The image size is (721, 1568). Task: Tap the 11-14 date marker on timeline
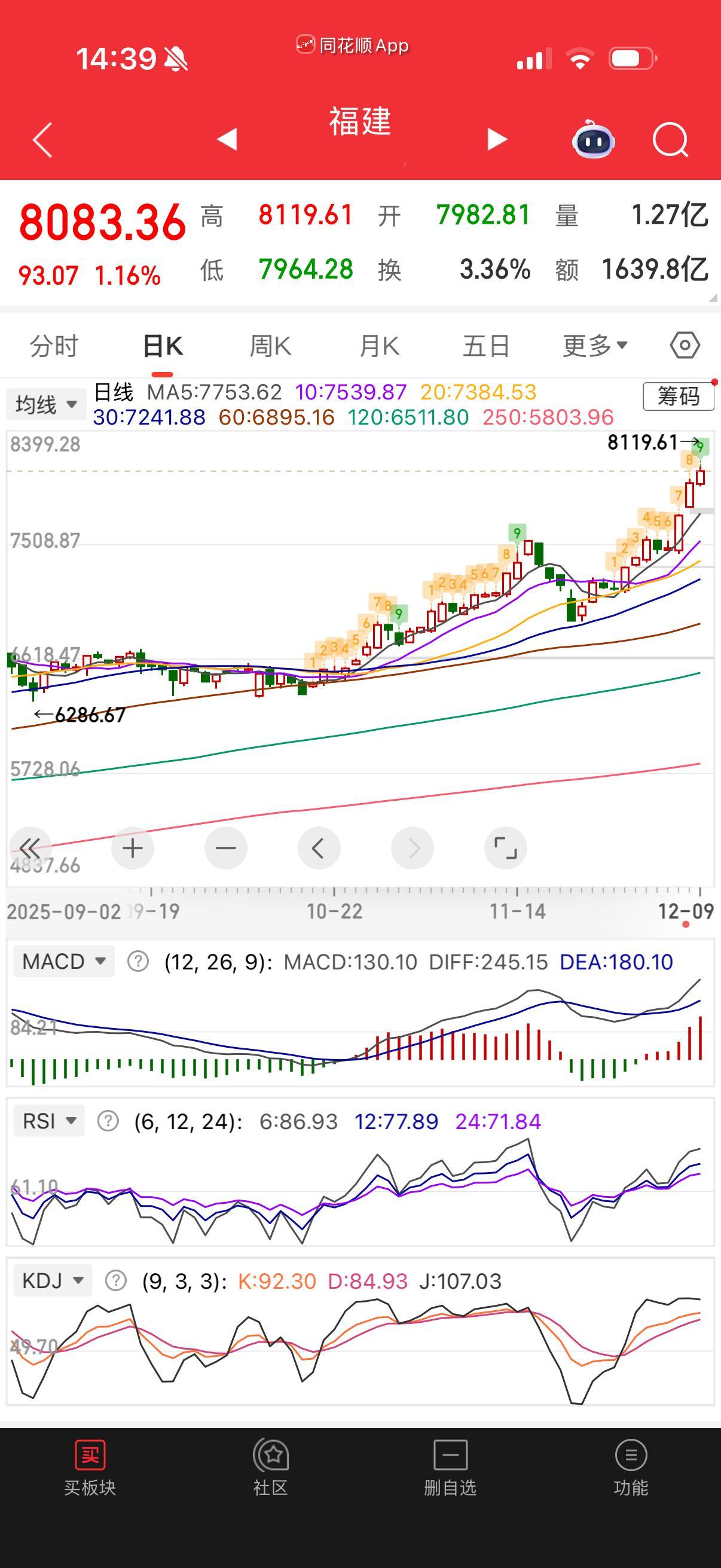click(518, 911)
